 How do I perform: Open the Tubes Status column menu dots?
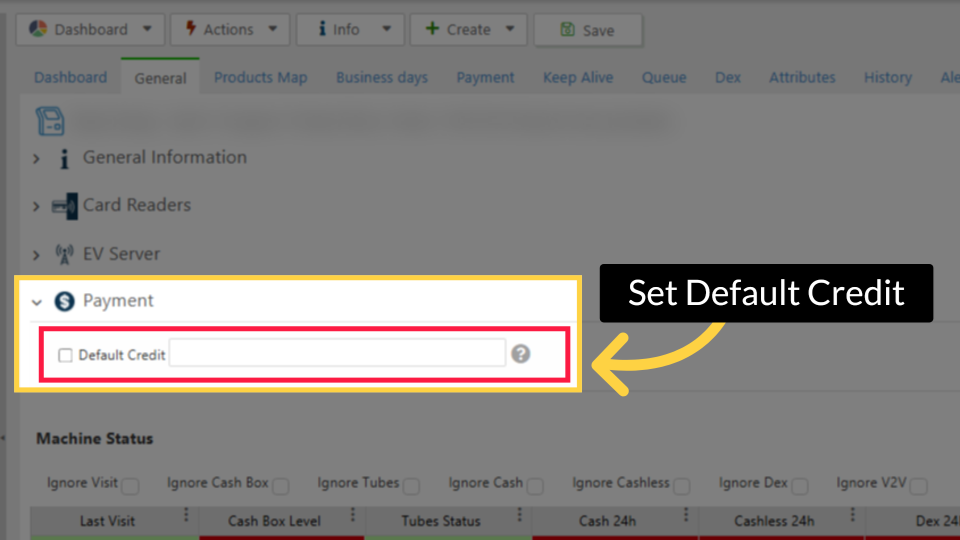coord(519,515)
